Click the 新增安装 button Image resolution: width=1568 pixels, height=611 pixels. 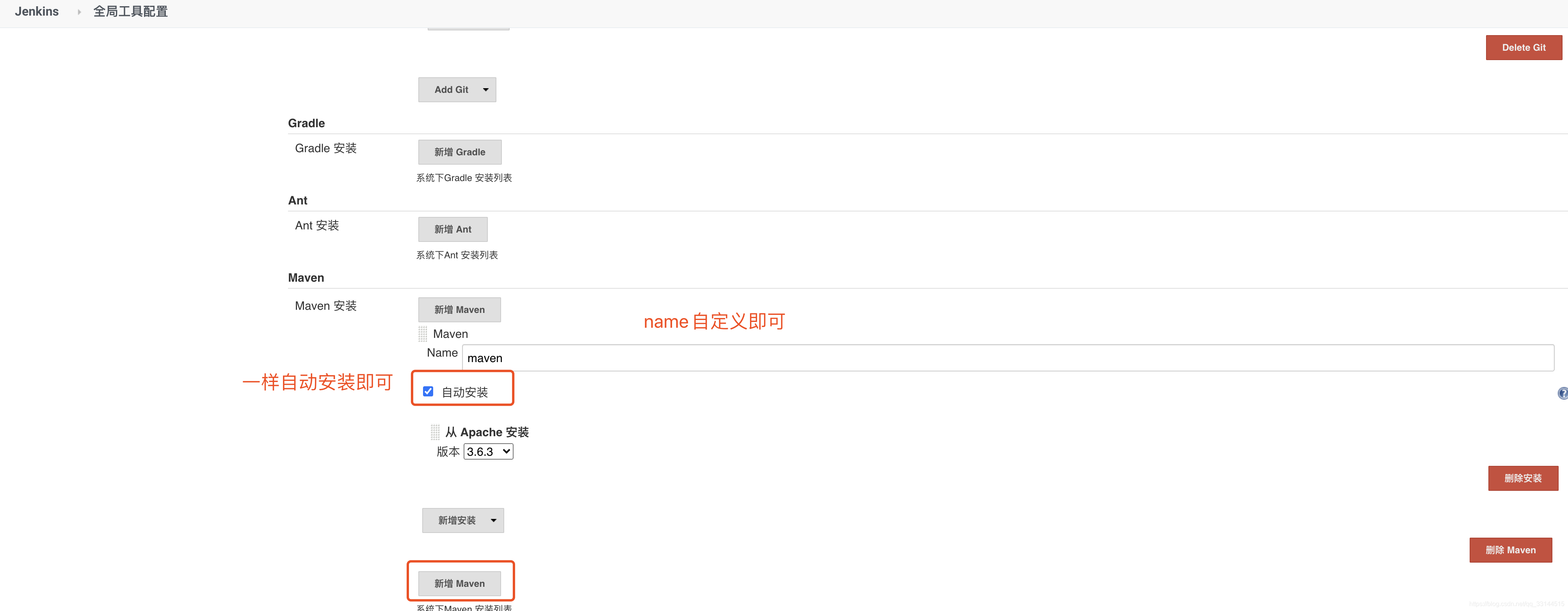457,520
